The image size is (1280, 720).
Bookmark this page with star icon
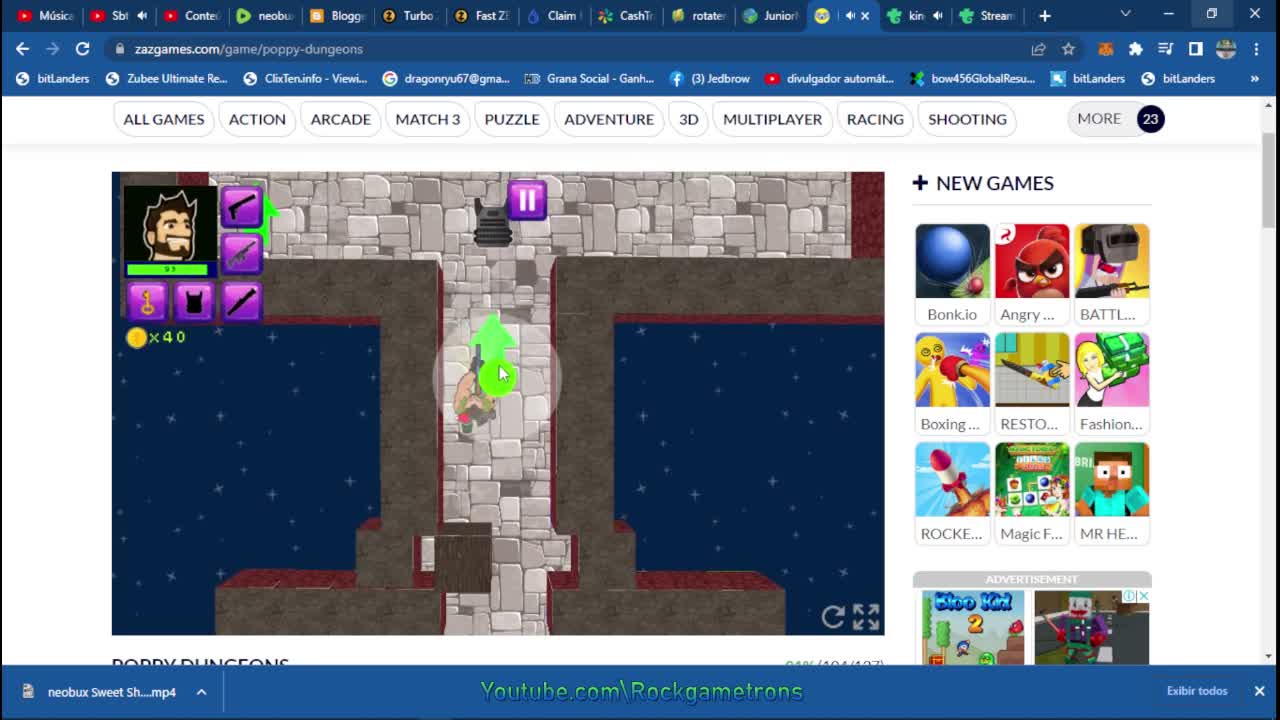tap(1068, 48)
